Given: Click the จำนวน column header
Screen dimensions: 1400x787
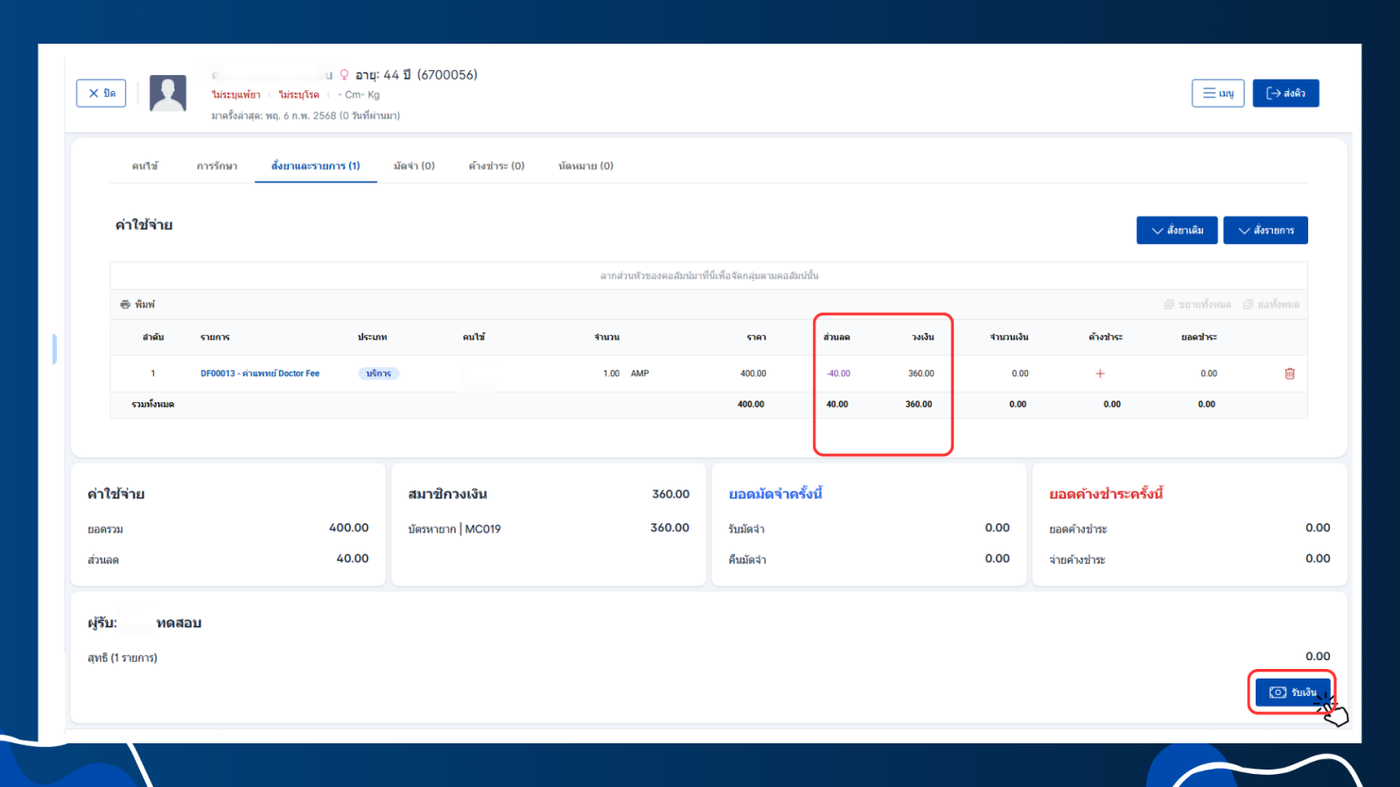Looking at the screenshot, I should coord(607,337).
